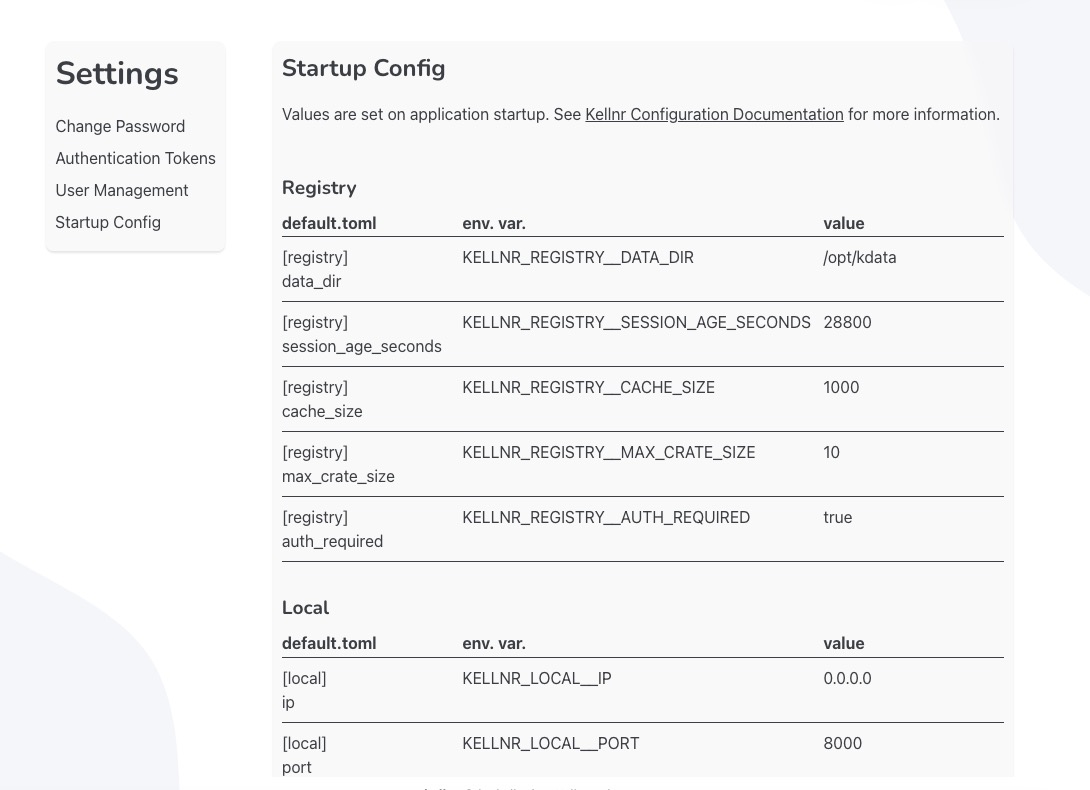Click the KELLNR_REGISTRY__CACHE_SIZE env var text

588,387
